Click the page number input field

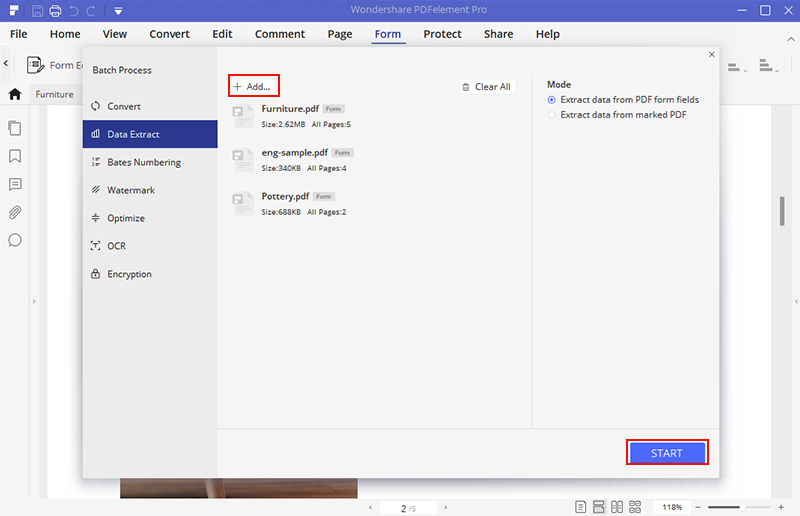pos(408,508)
